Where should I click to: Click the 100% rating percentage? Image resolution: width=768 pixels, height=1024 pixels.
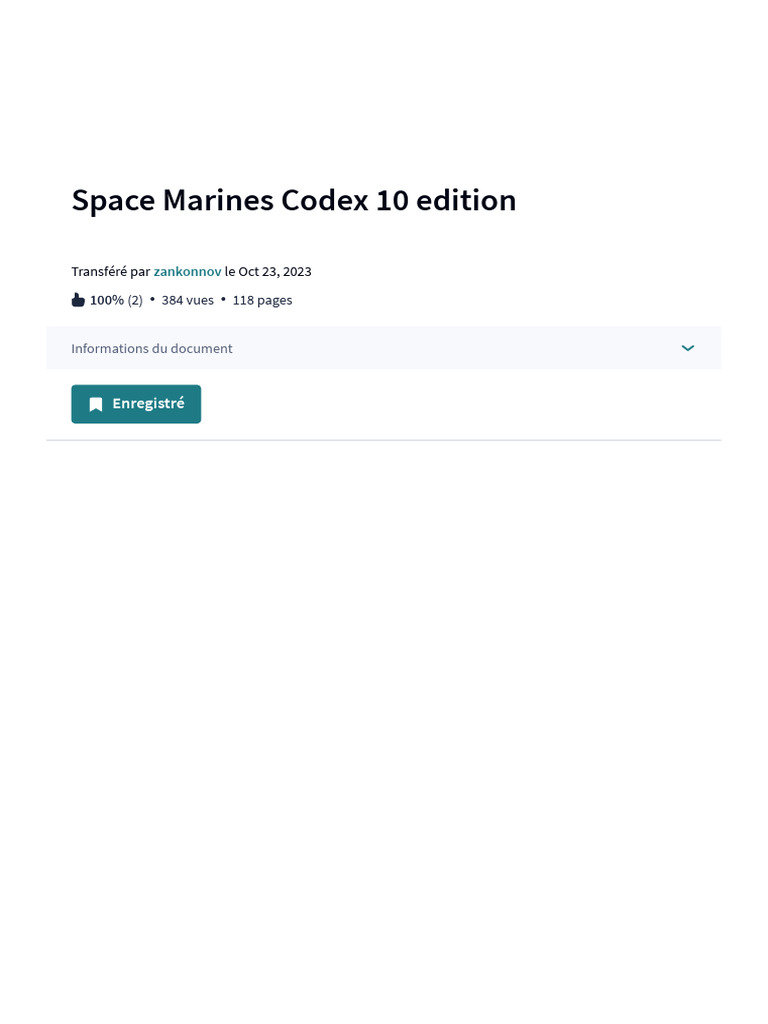pos(107,300)
